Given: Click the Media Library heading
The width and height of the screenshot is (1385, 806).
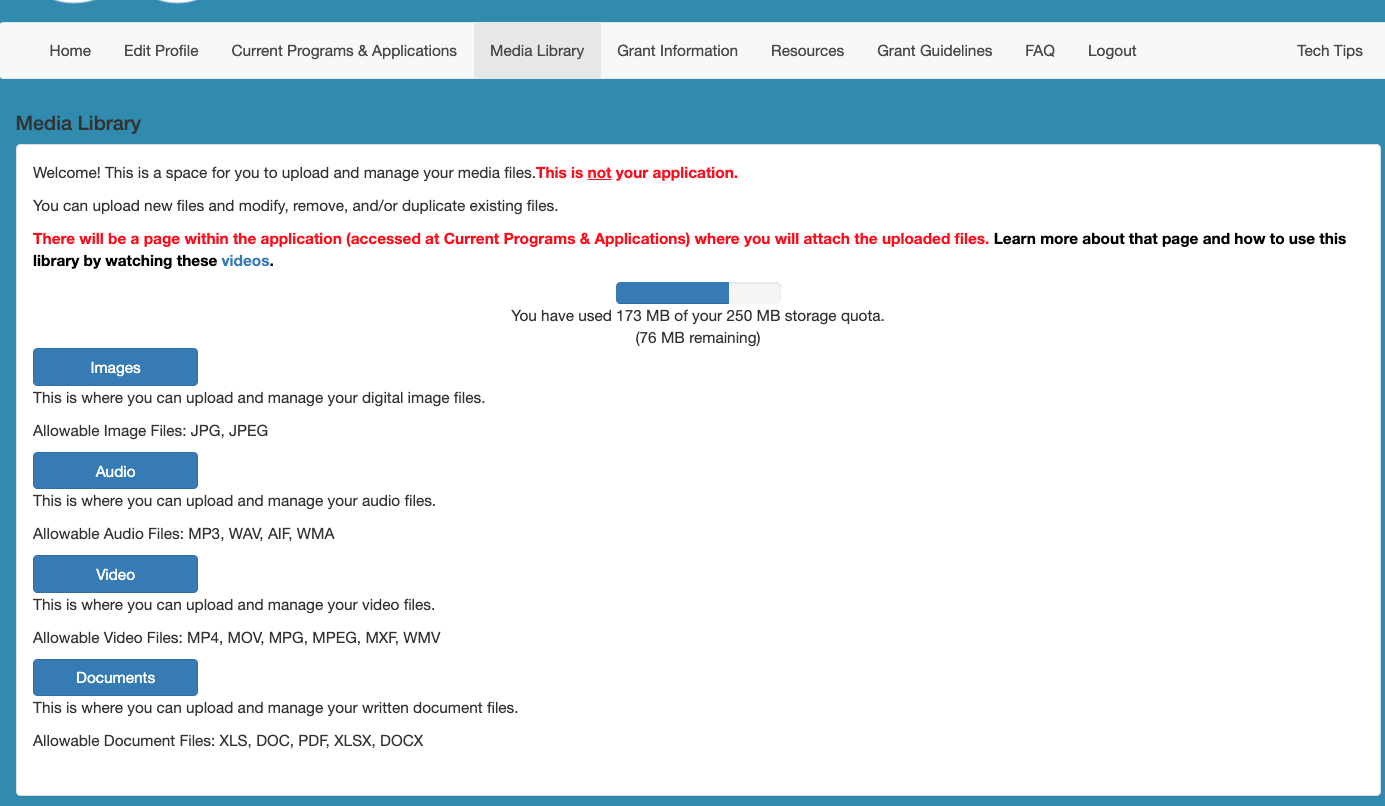Looking at the screenshot, I should tap(78, 123).
